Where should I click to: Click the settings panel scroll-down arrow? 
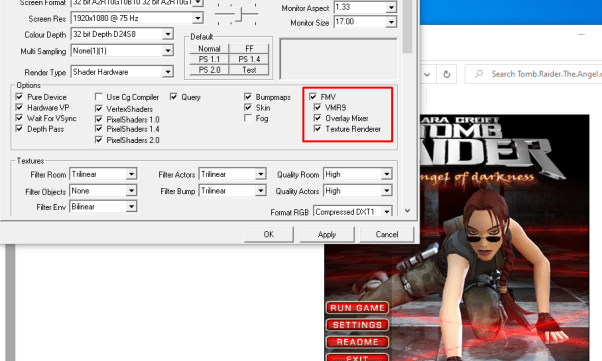pos(407,211)
